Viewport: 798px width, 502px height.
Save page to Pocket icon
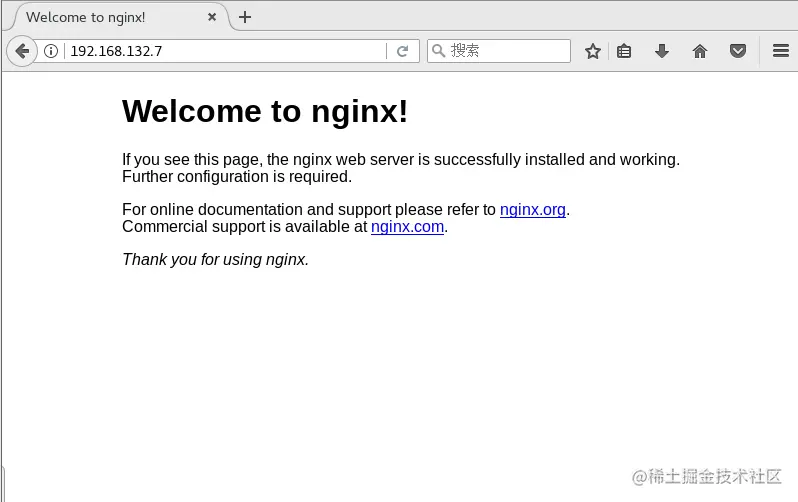click(738, 51)
